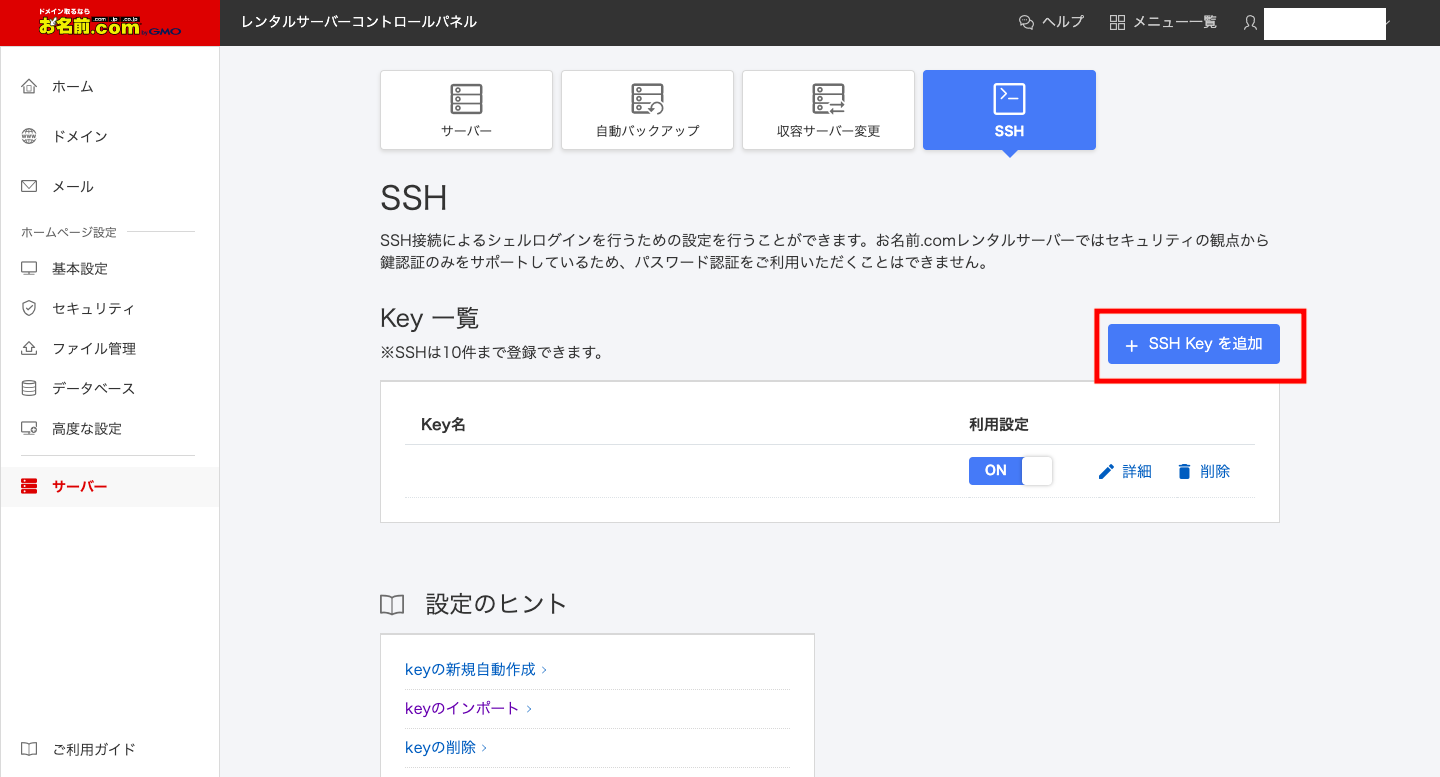Expand the keyのインポート hint
Viewport: 1440px width, 777px height.
click(462, 708)
